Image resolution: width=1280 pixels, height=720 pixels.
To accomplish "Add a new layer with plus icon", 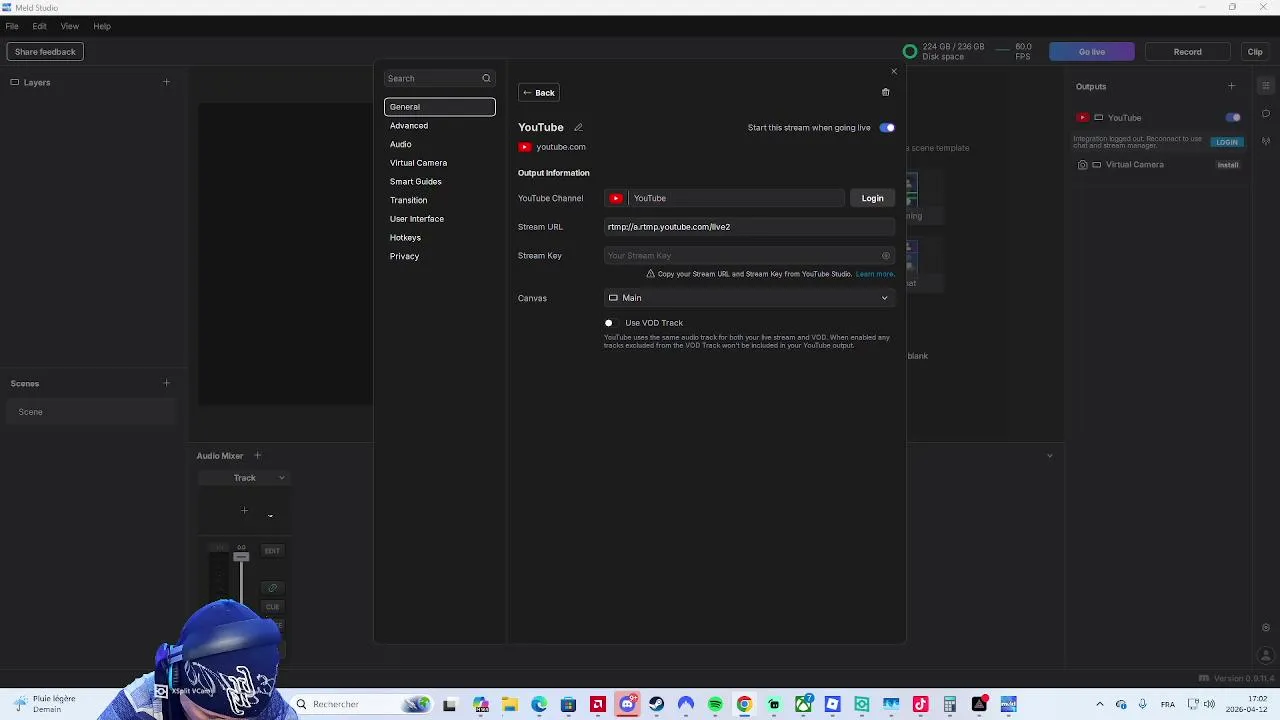I will click(x=166, y=82).
